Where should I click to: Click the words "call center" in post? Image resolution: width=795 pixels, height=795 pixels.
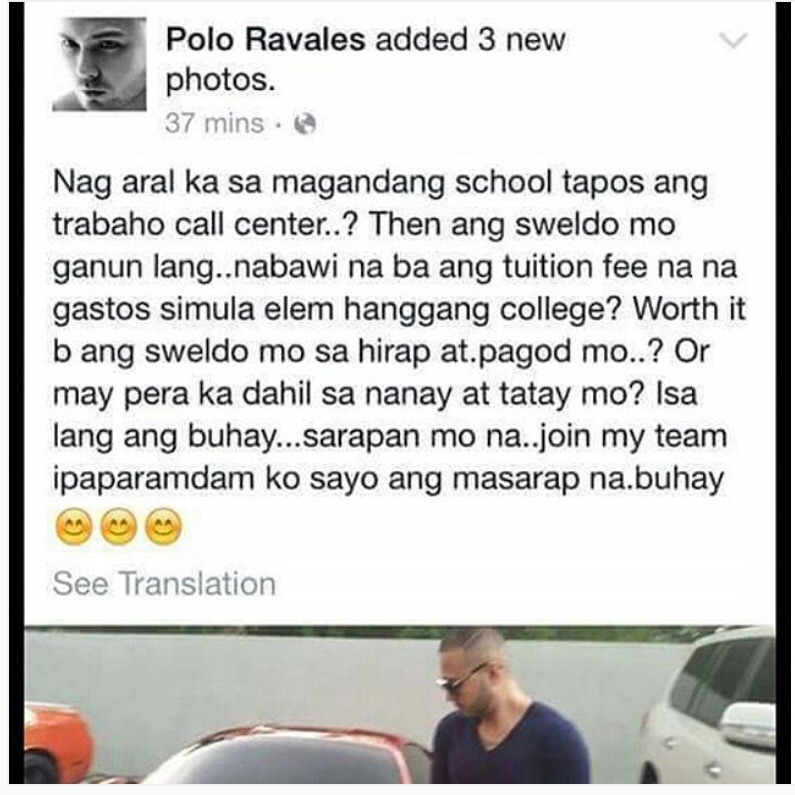tap(255, 224)
